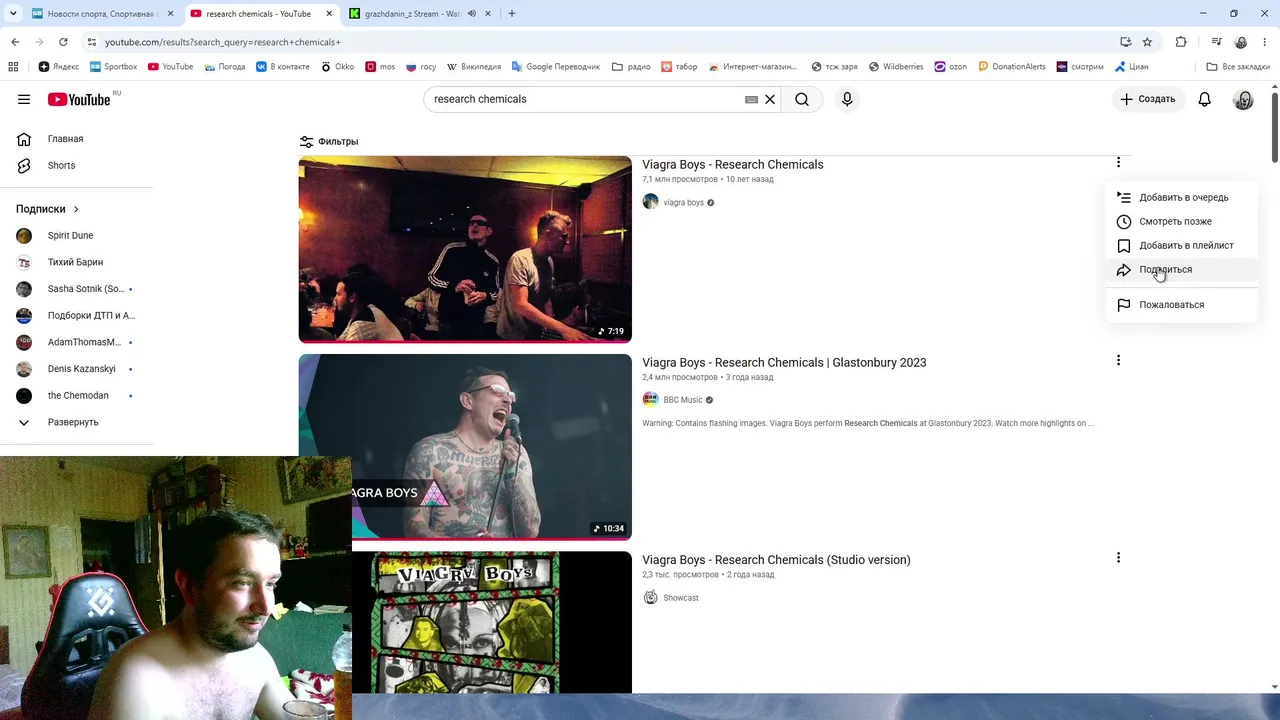Open the YouTube account avatar menu
This screenshot has height=720, width=1280.
tap(1243, 99)
